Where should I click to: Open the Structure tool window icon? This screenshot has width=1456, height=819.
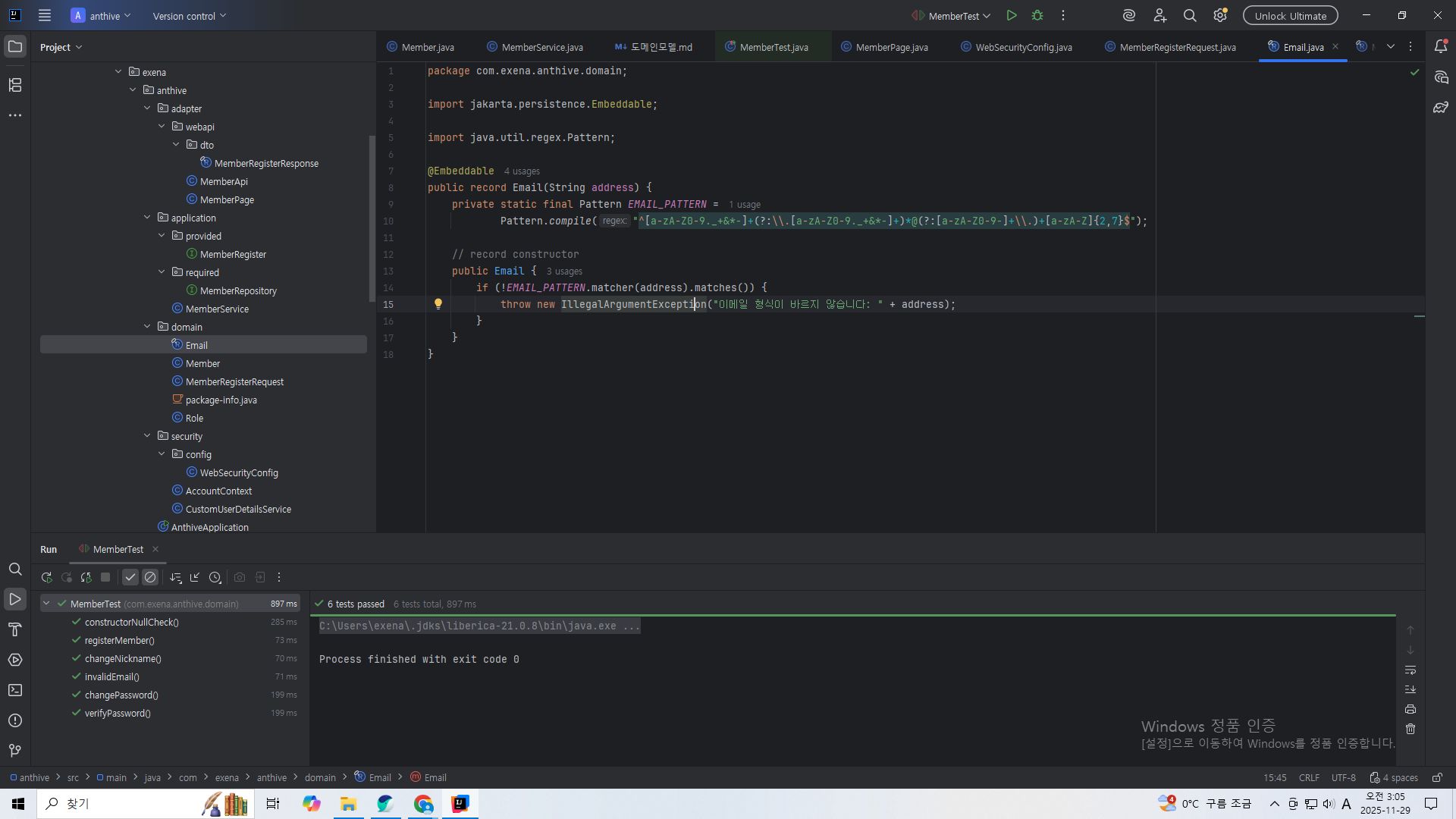coord(15,85)
